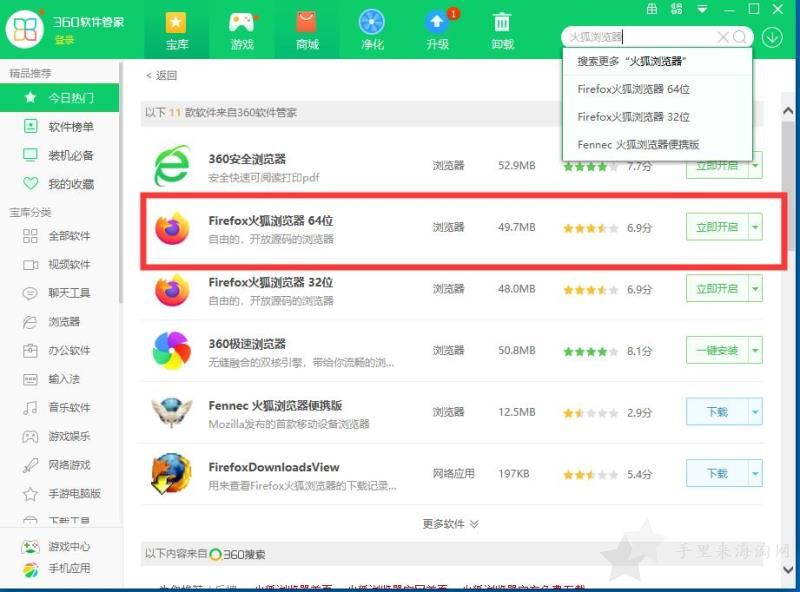800x592 pixels.
Task: Open the 净化 tab
Action: point(372,31)
